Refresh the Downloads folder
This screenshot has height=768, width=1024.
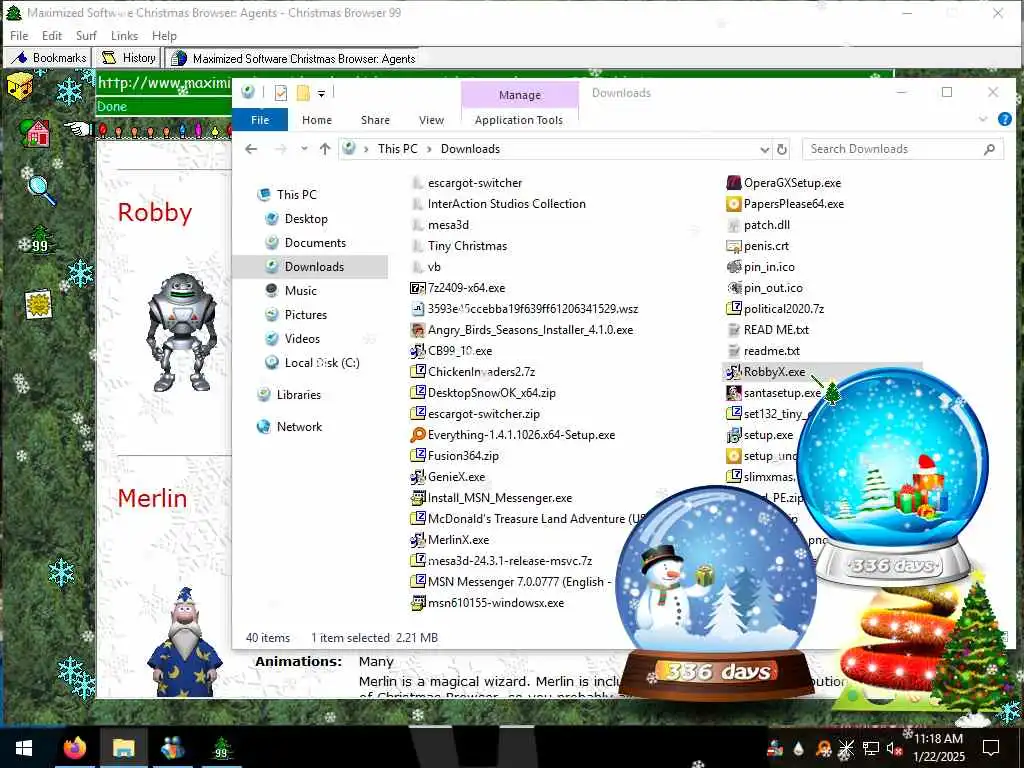click(782, 150)
